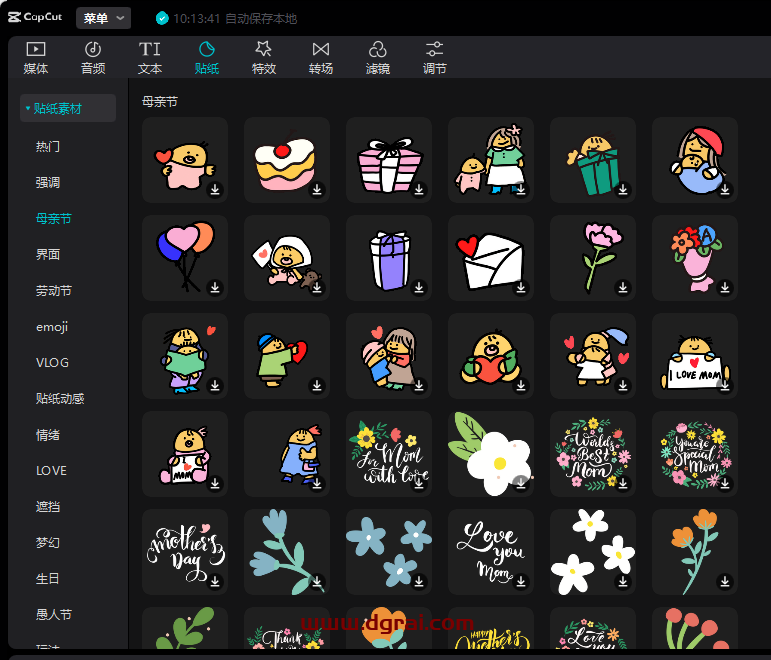The image size is (771, 660).
Task: Open the 媒体 (Media) panel icon
Action: (x=36, y=49)
